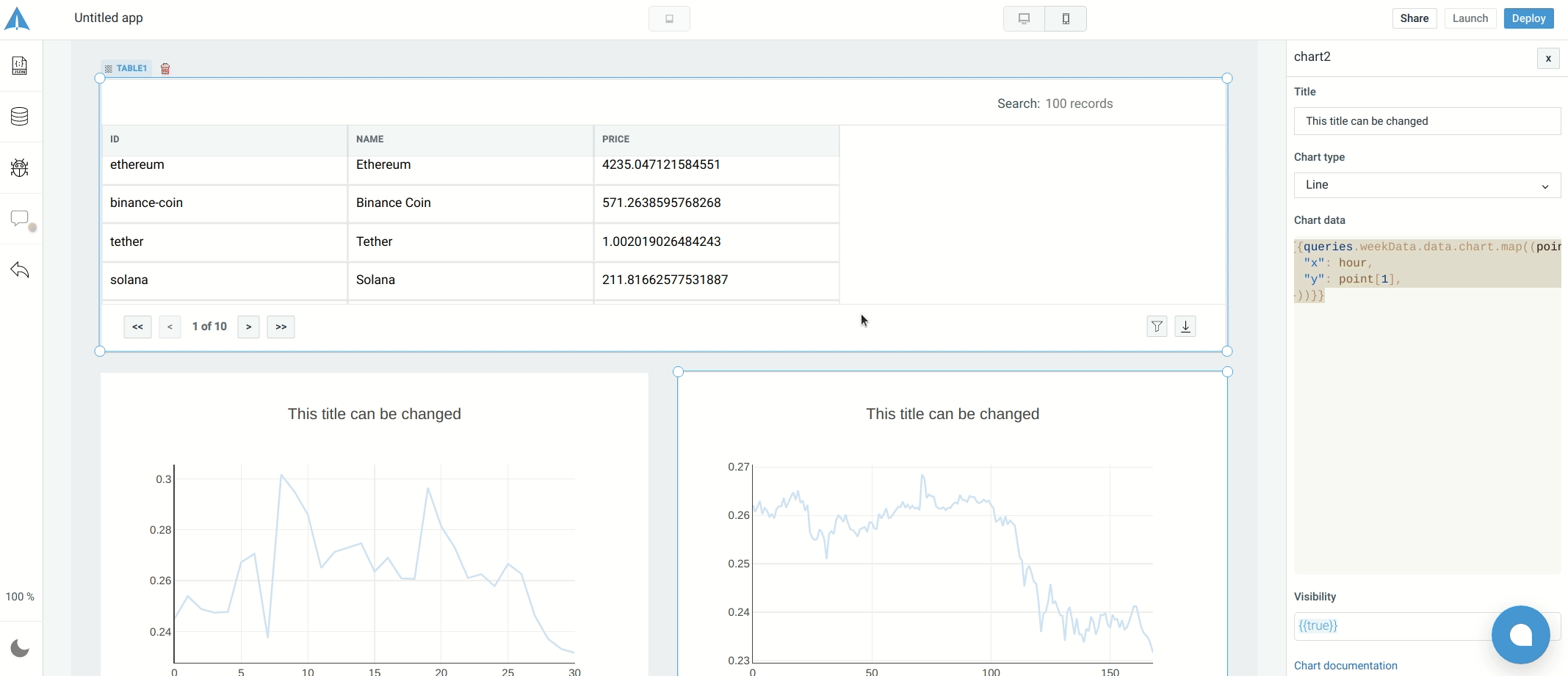1568x676 pixels.
Task: Close the chart2 inspector panel
Action: 1548,58
